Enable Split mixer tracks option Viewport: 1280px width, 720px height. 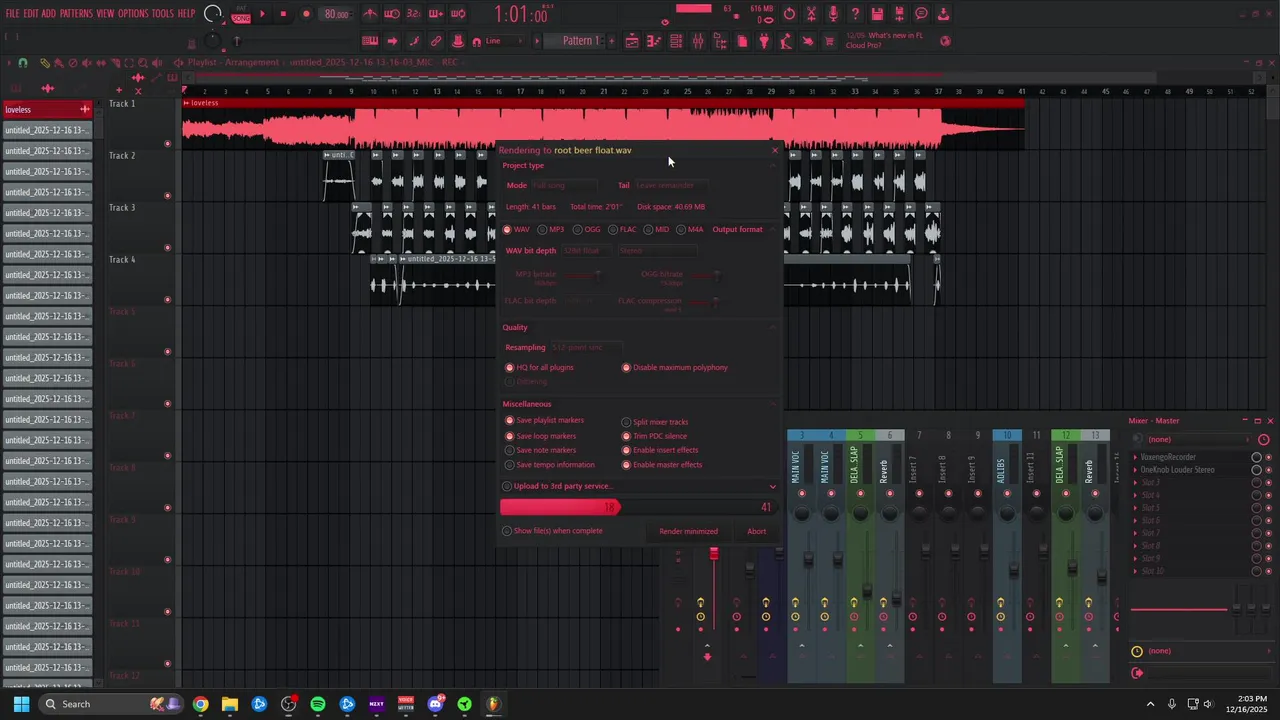pos(655,422)
